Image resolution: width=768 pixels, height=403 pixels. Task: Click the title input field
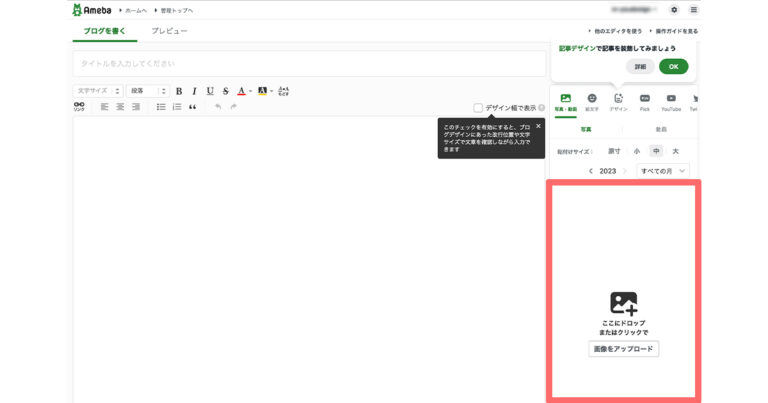(308, 64)
